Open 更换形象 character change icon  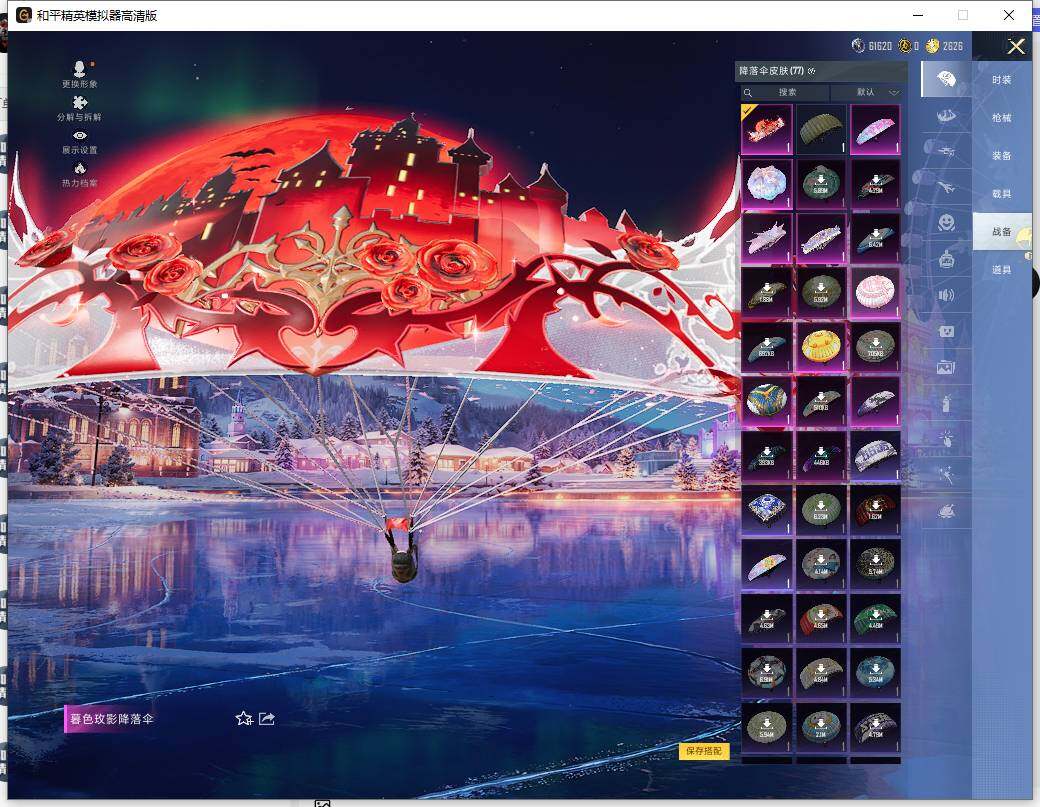[80, 69]
